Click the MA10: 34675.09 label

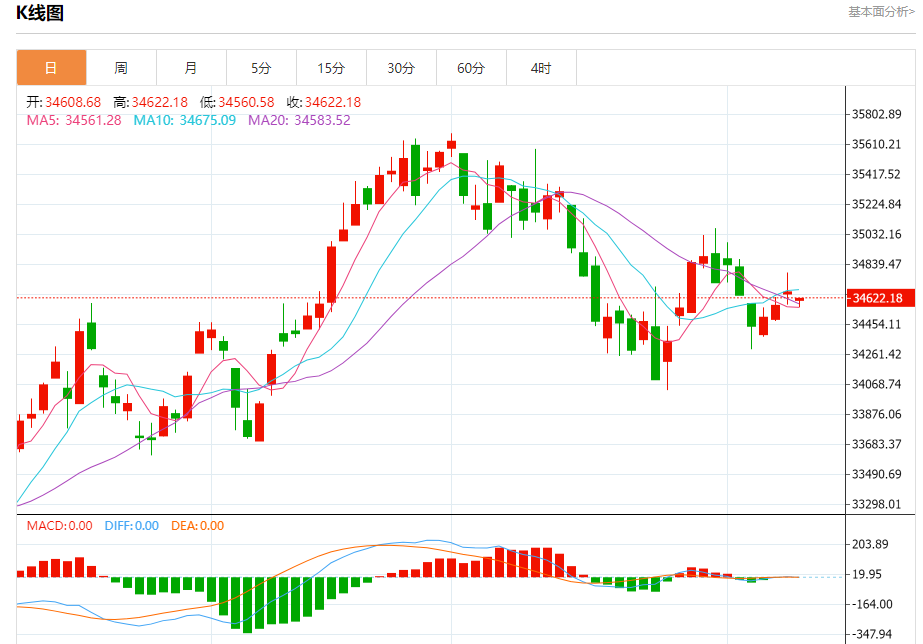point(185,120)
